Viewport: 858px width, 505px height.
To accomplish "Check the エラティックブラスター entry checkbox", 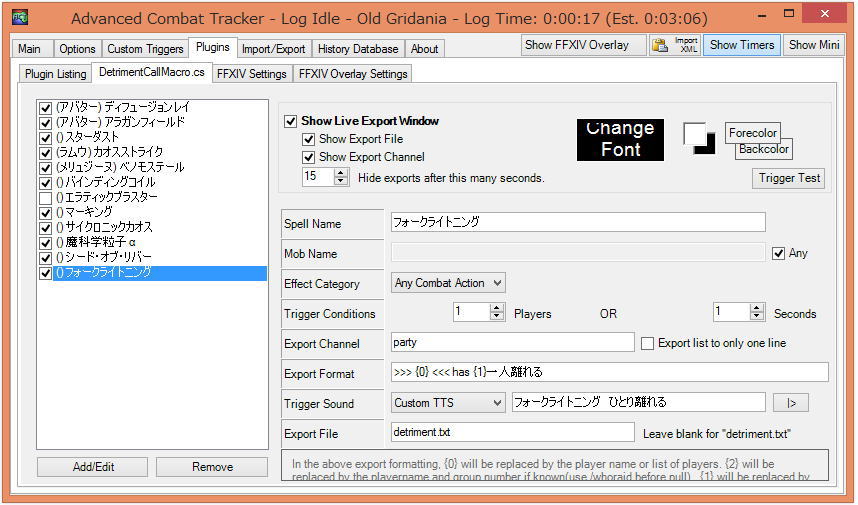I will (x=46, y=198).
